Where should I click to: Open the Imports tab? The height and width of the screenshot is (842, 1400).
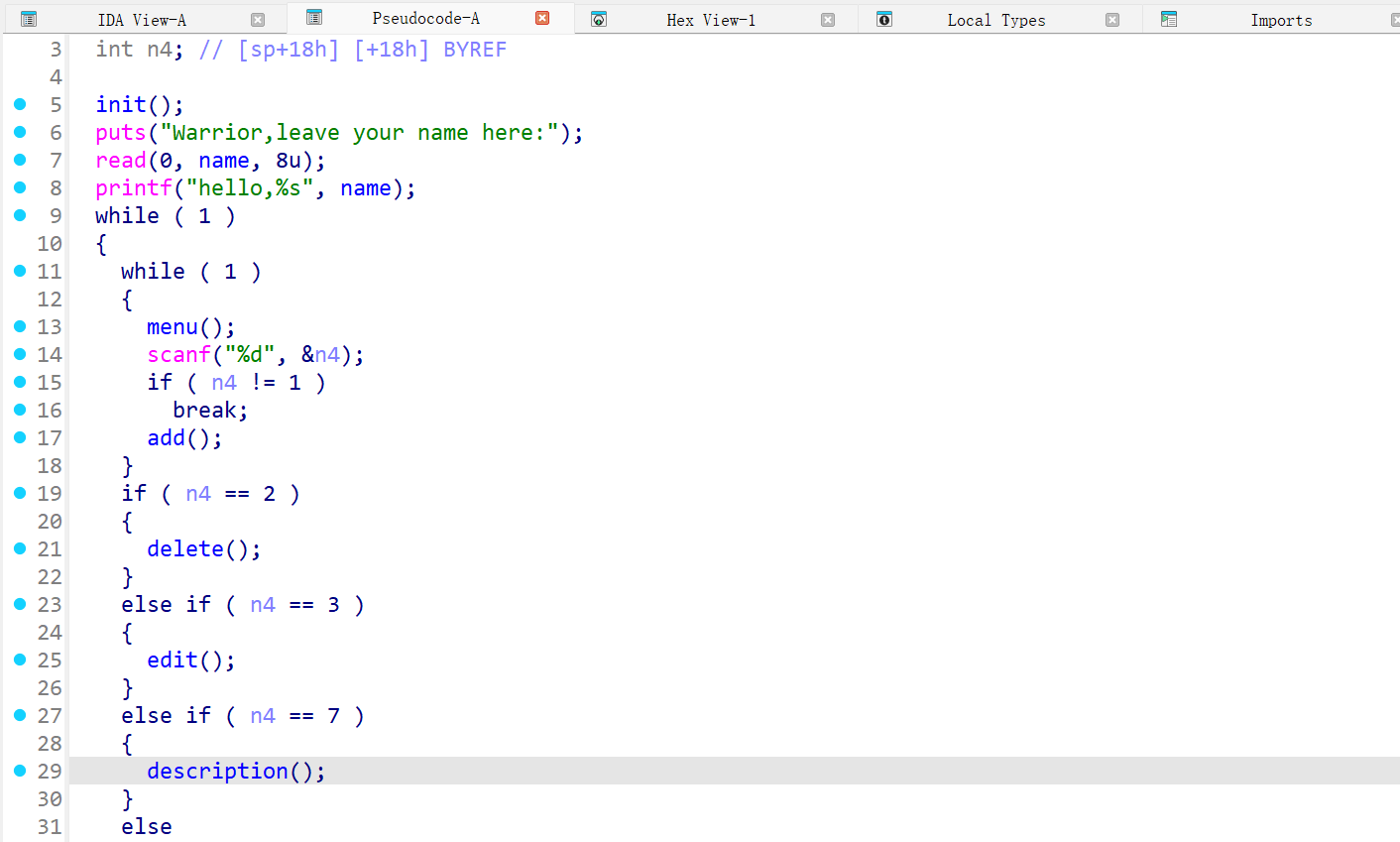click(1281, 20)
